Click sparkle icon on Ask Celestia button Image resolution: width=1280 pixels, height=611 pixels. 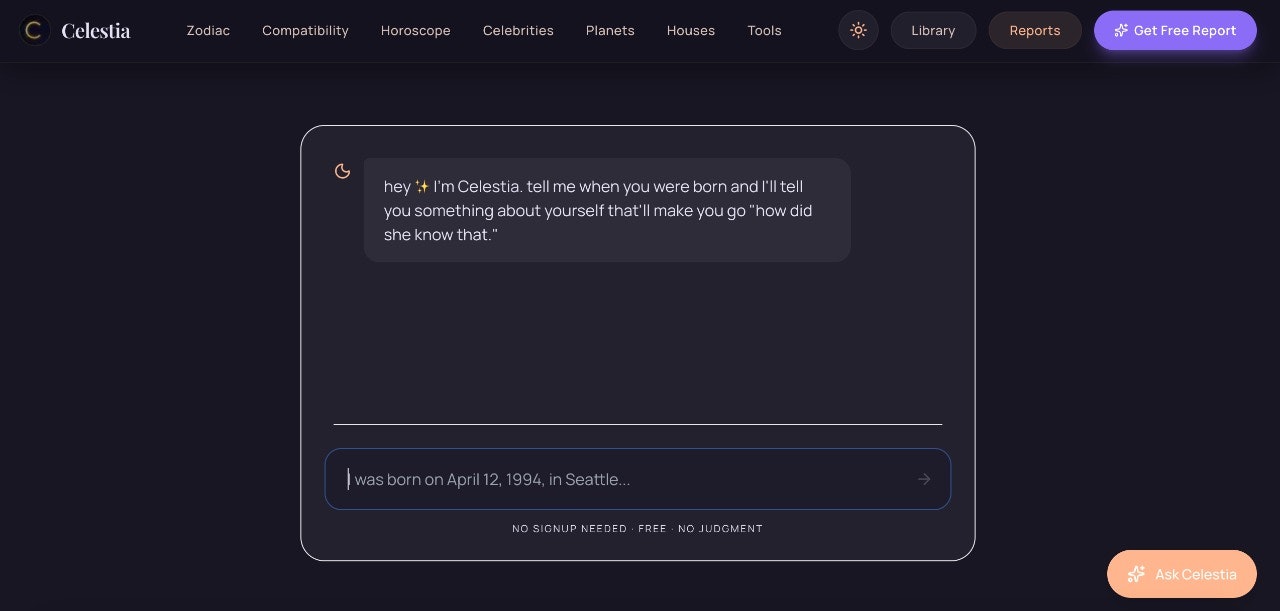[1136, 574]
